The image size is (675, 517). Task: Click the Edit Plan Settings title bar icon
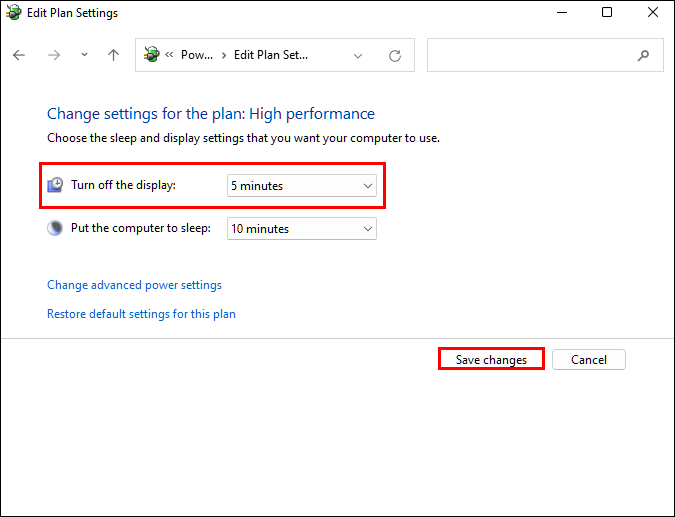click(13, 13)
